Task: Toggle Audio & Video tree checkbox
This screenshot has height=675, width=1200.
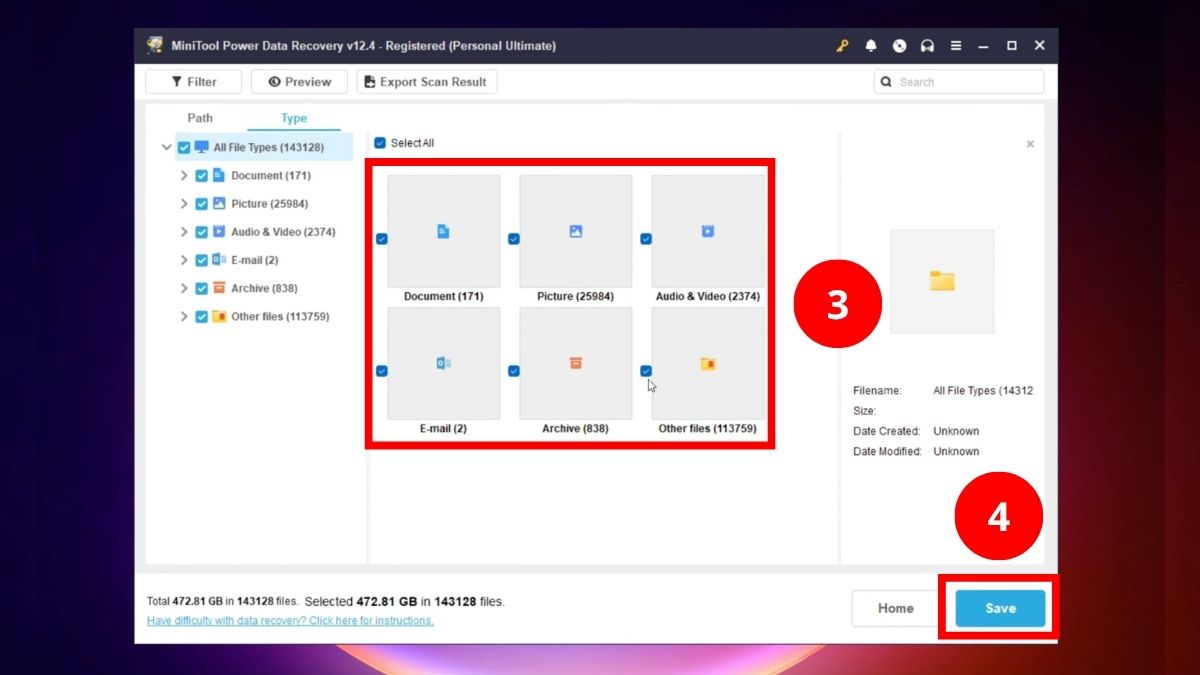Action: (x=202, y=231)
